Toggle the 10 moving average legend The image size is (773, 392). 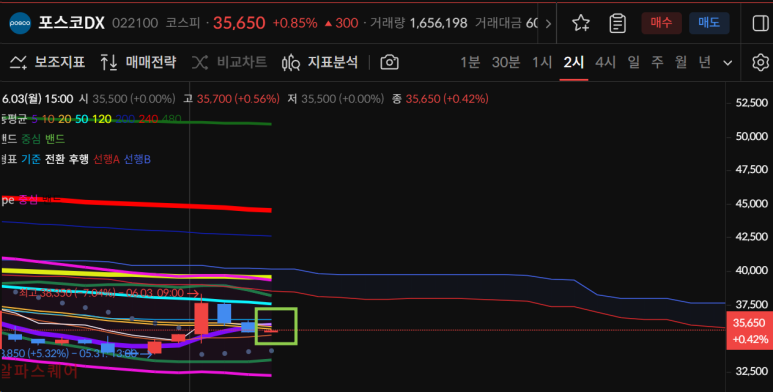pos(48,119)
